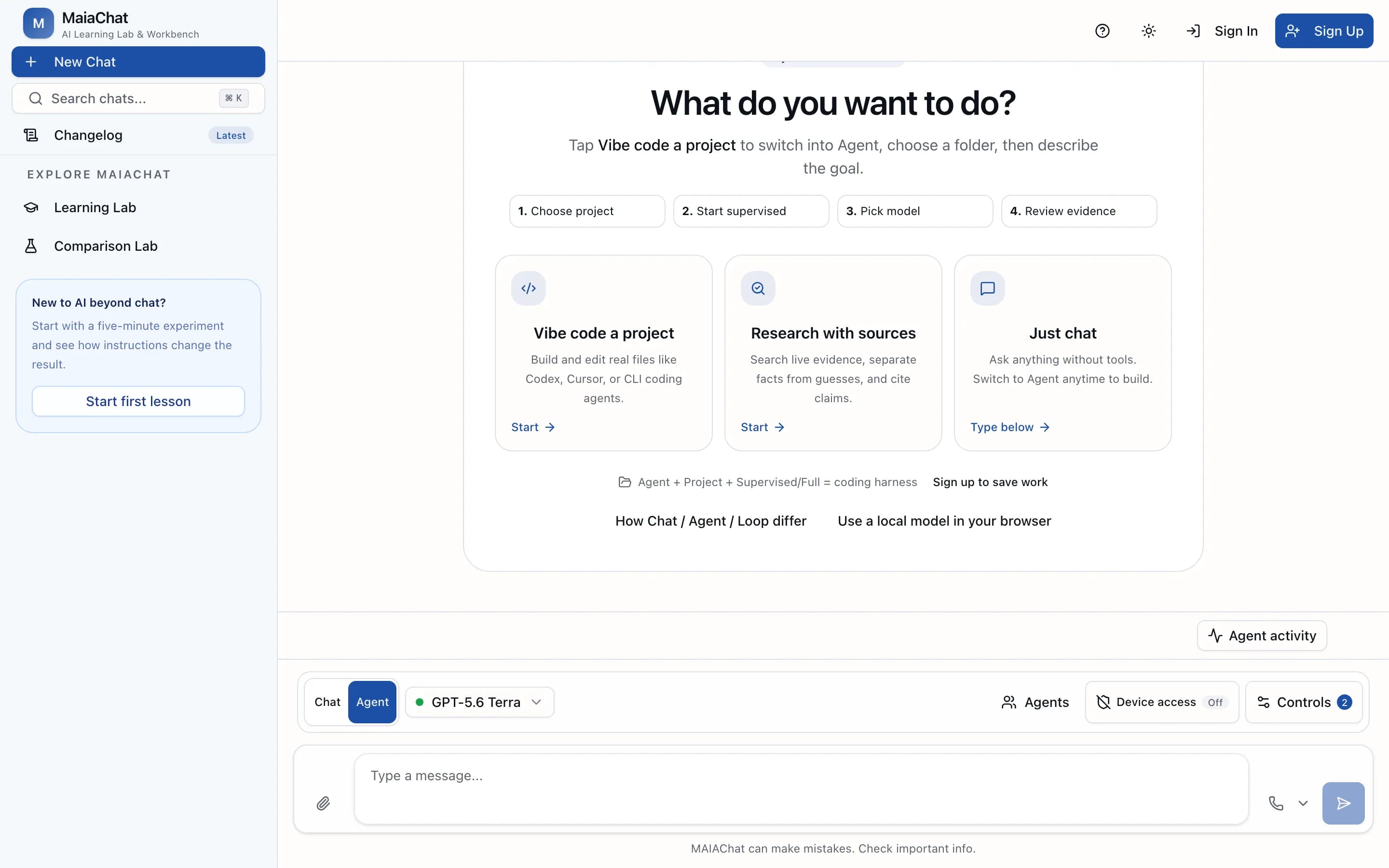
Task: Click the Controls badge showing 2
Action: click(x=1344, y=702)
